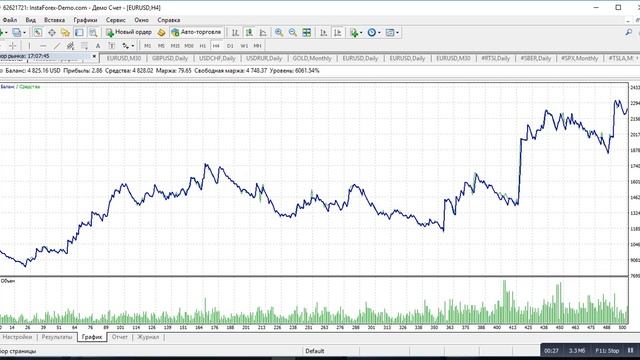Screen dimensions: 640x360
Task: Enable chart auto scroll icon
Action: [x=324, y=32]
